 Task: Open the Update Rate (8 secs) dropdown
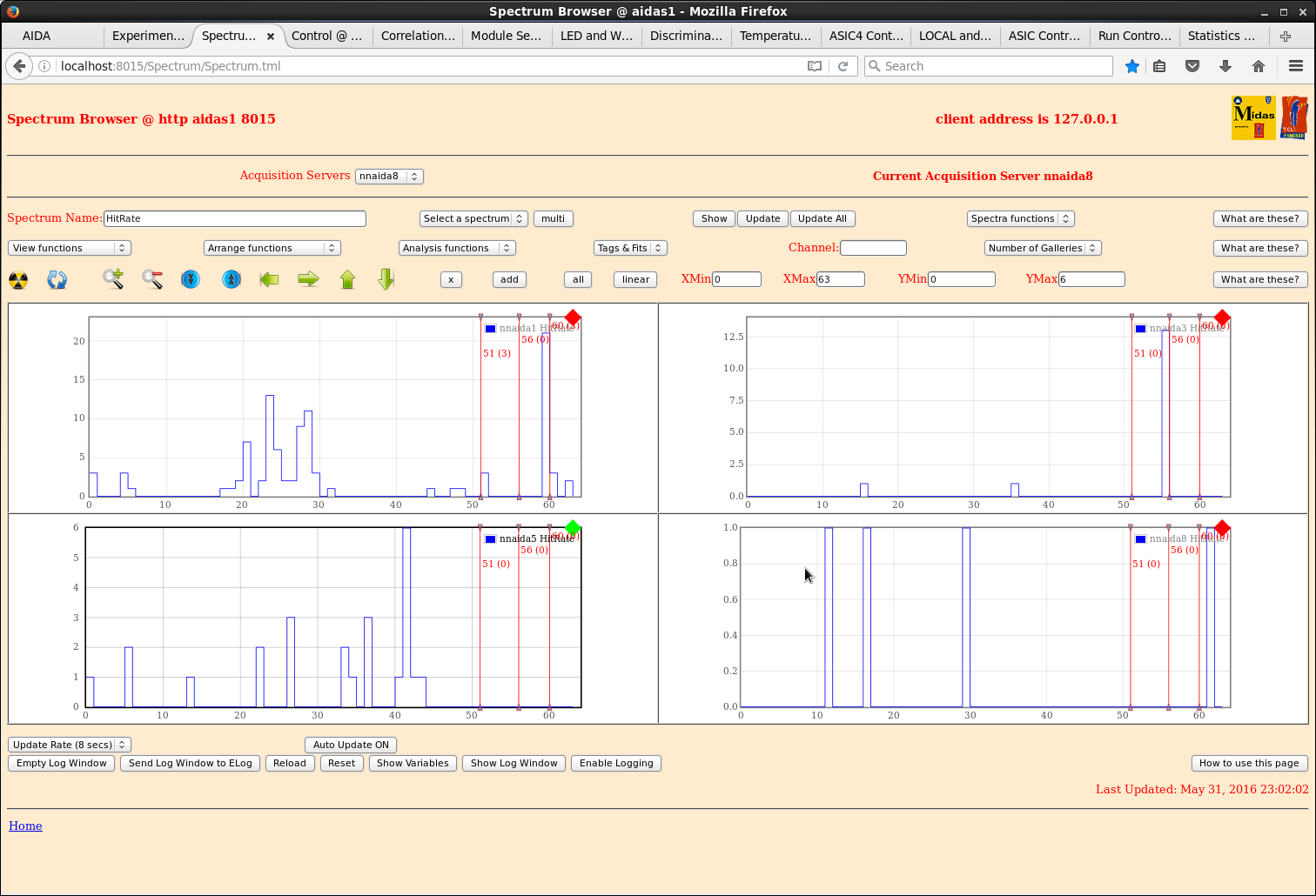point(70,745)
